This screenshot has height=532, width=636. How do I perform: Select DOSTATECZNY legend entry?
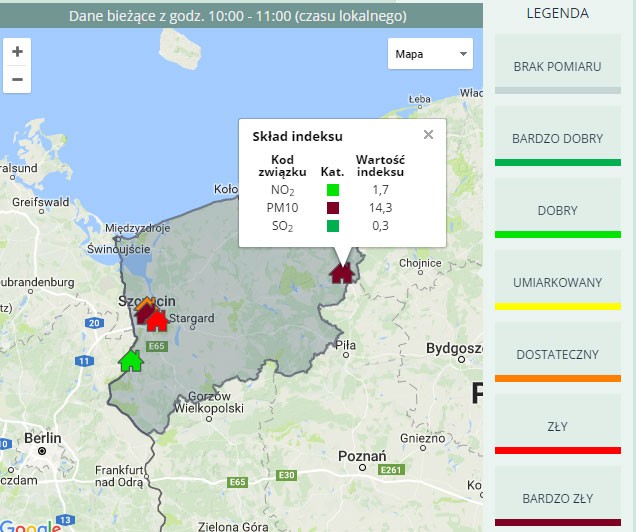pyautogui.click(x=557, y=355)
